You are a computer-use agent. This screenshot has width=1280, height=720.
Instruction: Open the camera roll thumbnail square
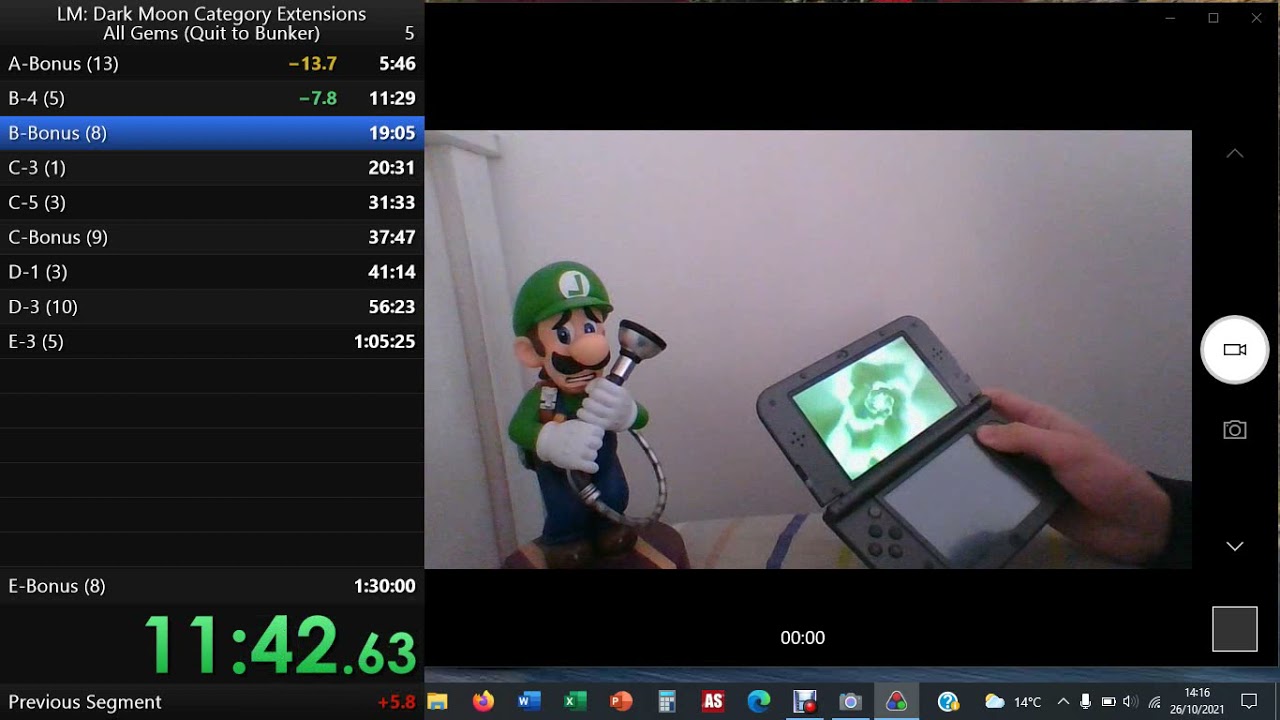click(1235, 629)
